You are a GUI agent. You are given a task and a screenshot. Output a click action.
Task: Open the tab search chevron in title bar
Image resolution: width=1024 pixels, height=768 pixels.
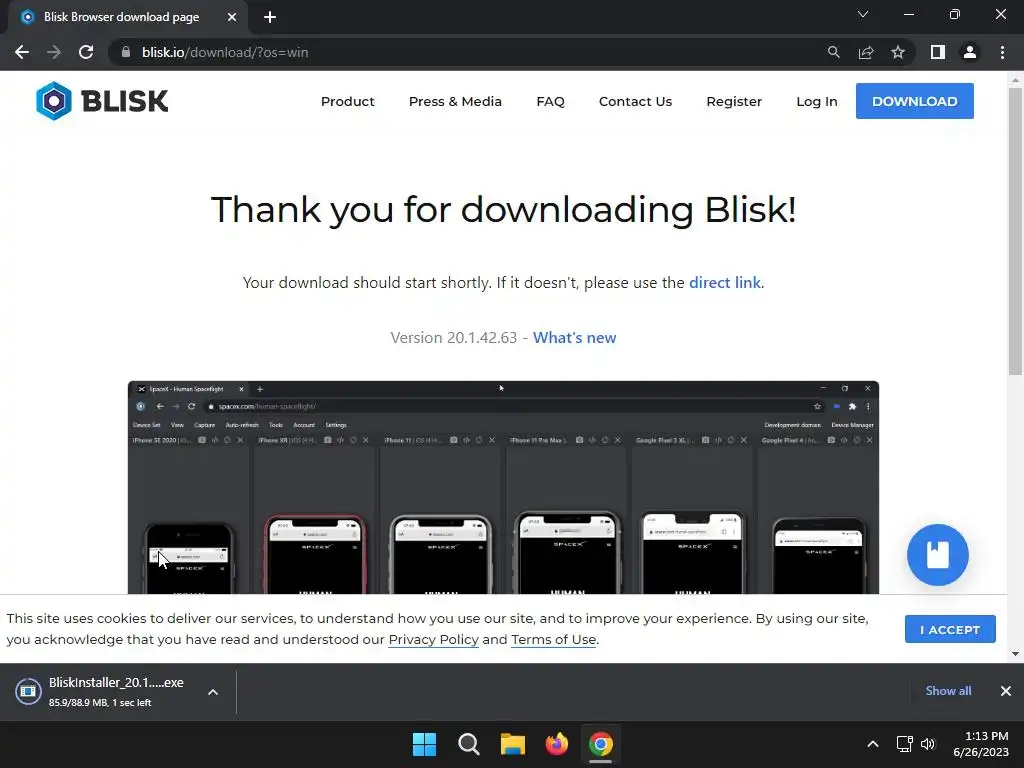(x=863, y=14)
